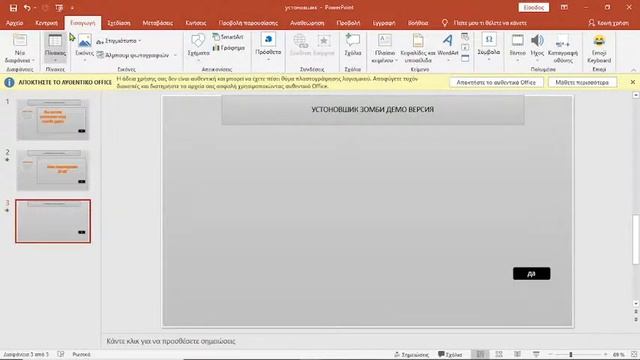Expand the Shapes dropdown arrow

198,60
